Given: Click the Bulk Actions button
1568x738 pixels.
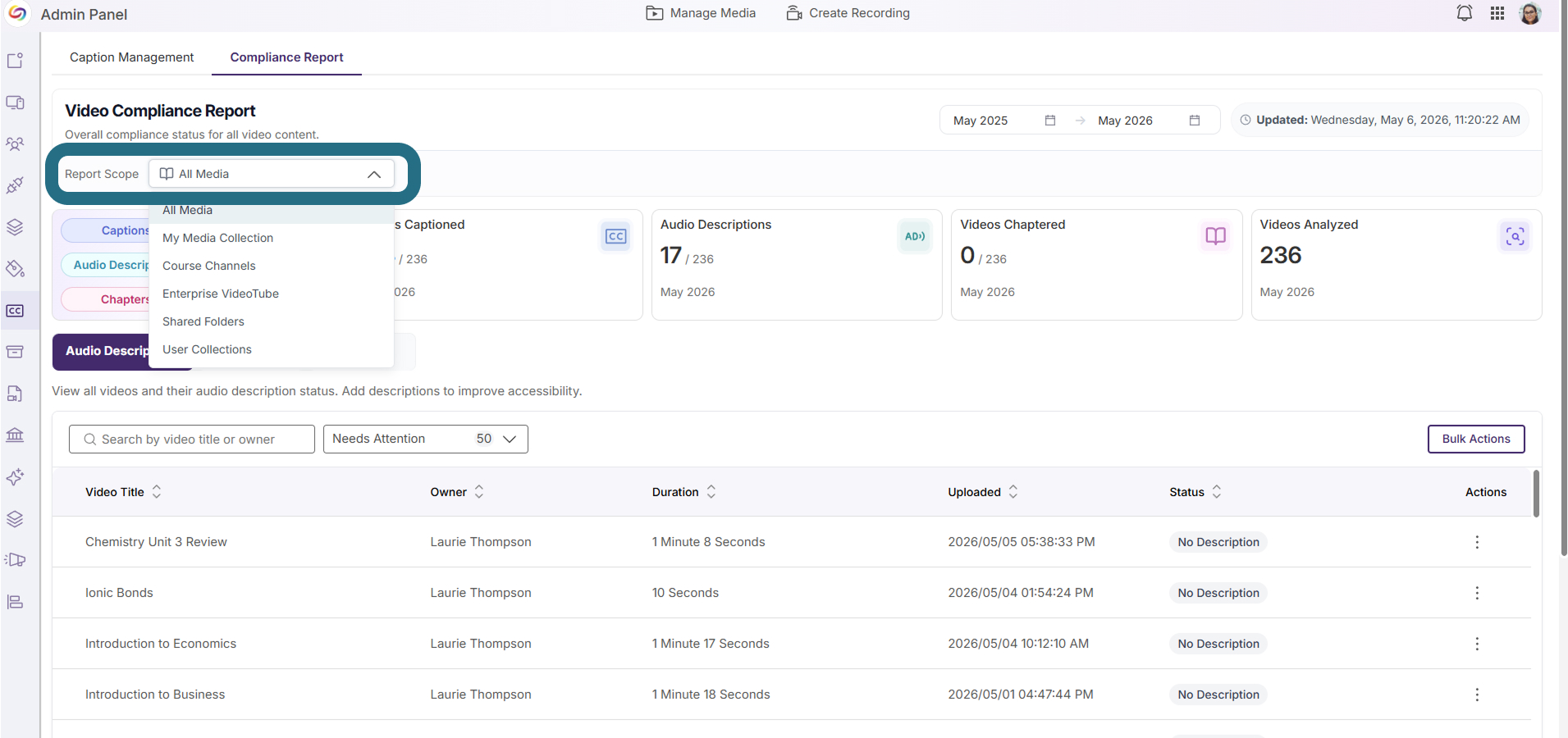Looking at the screenshot, I should point(1476,439).
